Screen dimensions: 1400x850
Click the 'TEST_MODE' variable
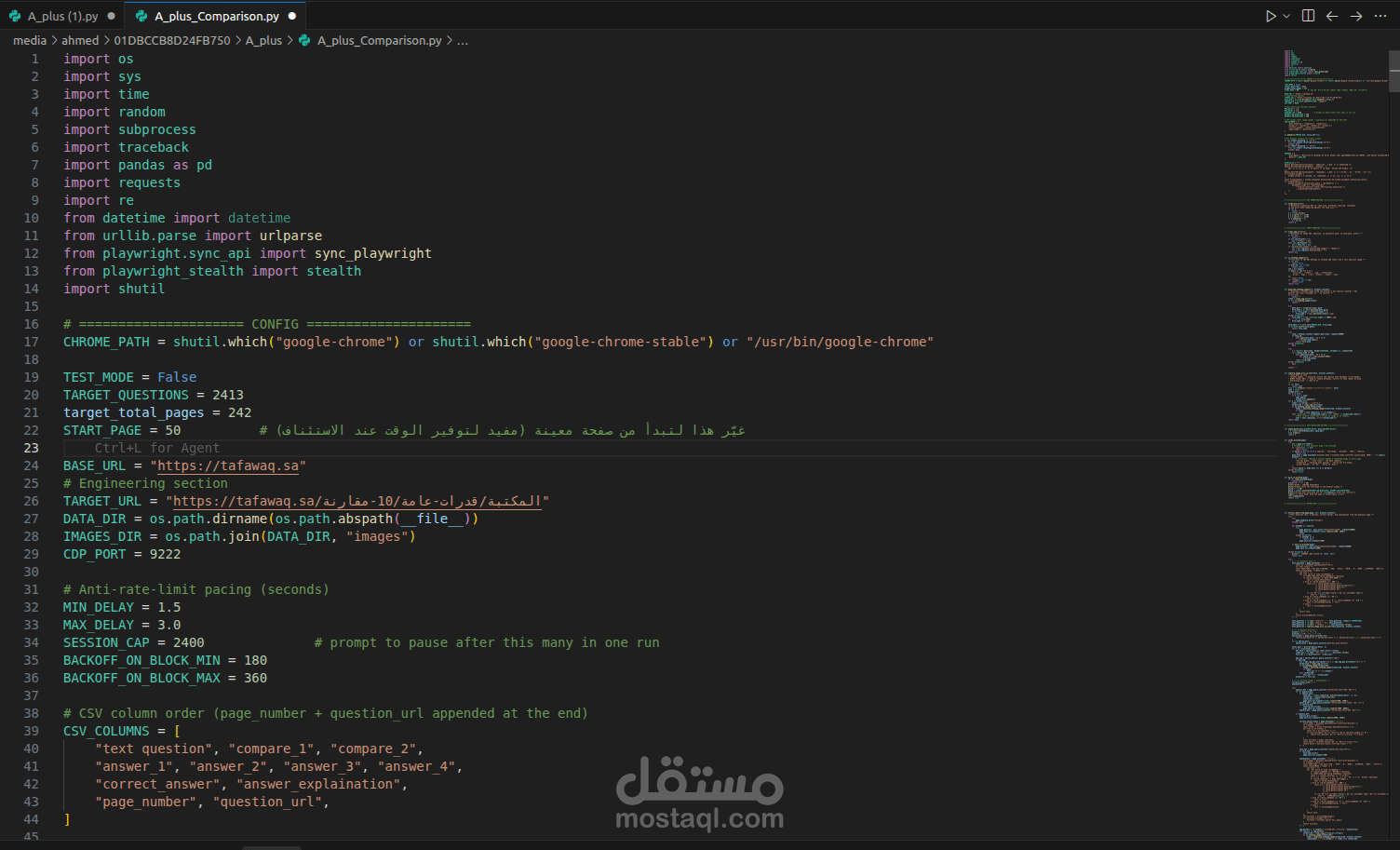pyautogui.click(x=99, y=377)
